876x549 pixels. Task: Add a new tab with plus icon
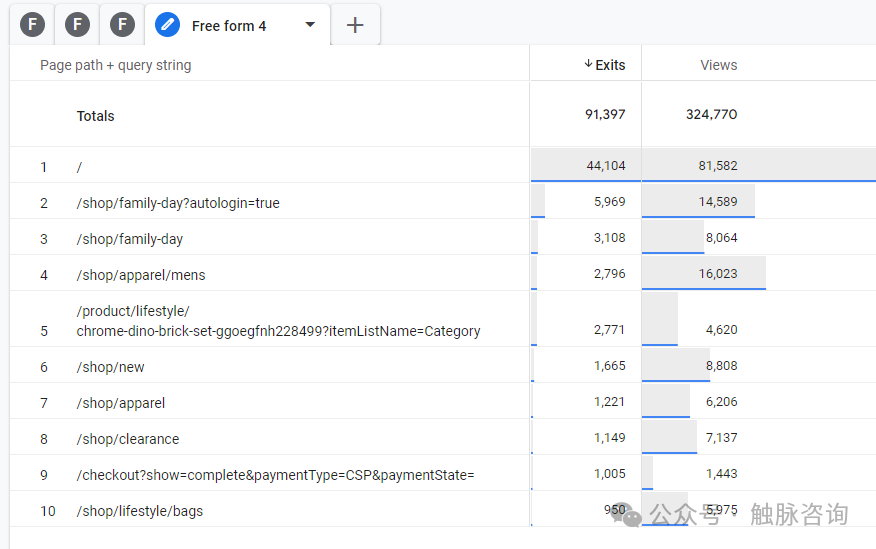[x=355, y=25]
